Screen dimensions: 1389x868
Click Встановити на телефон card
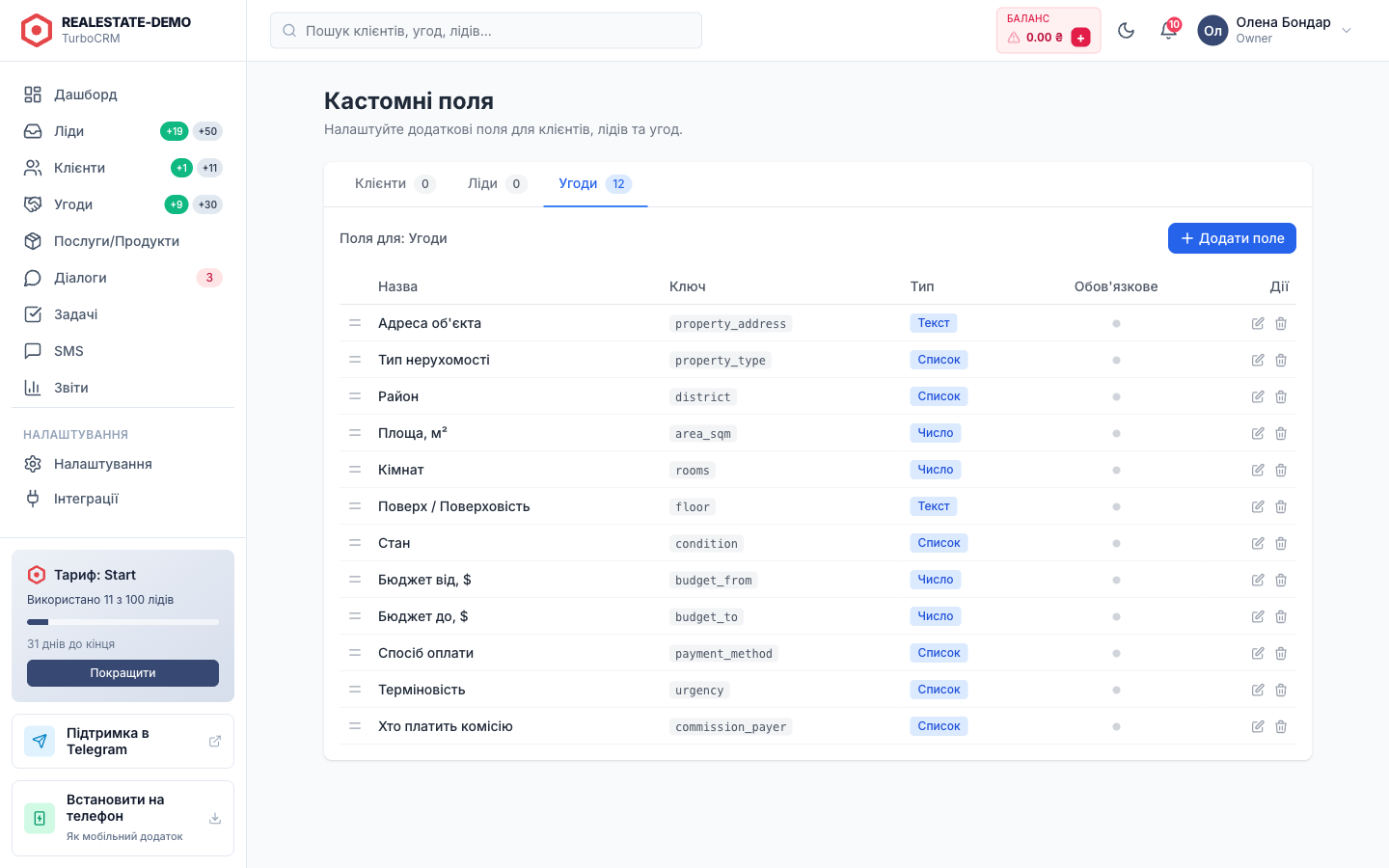point(123,818)
